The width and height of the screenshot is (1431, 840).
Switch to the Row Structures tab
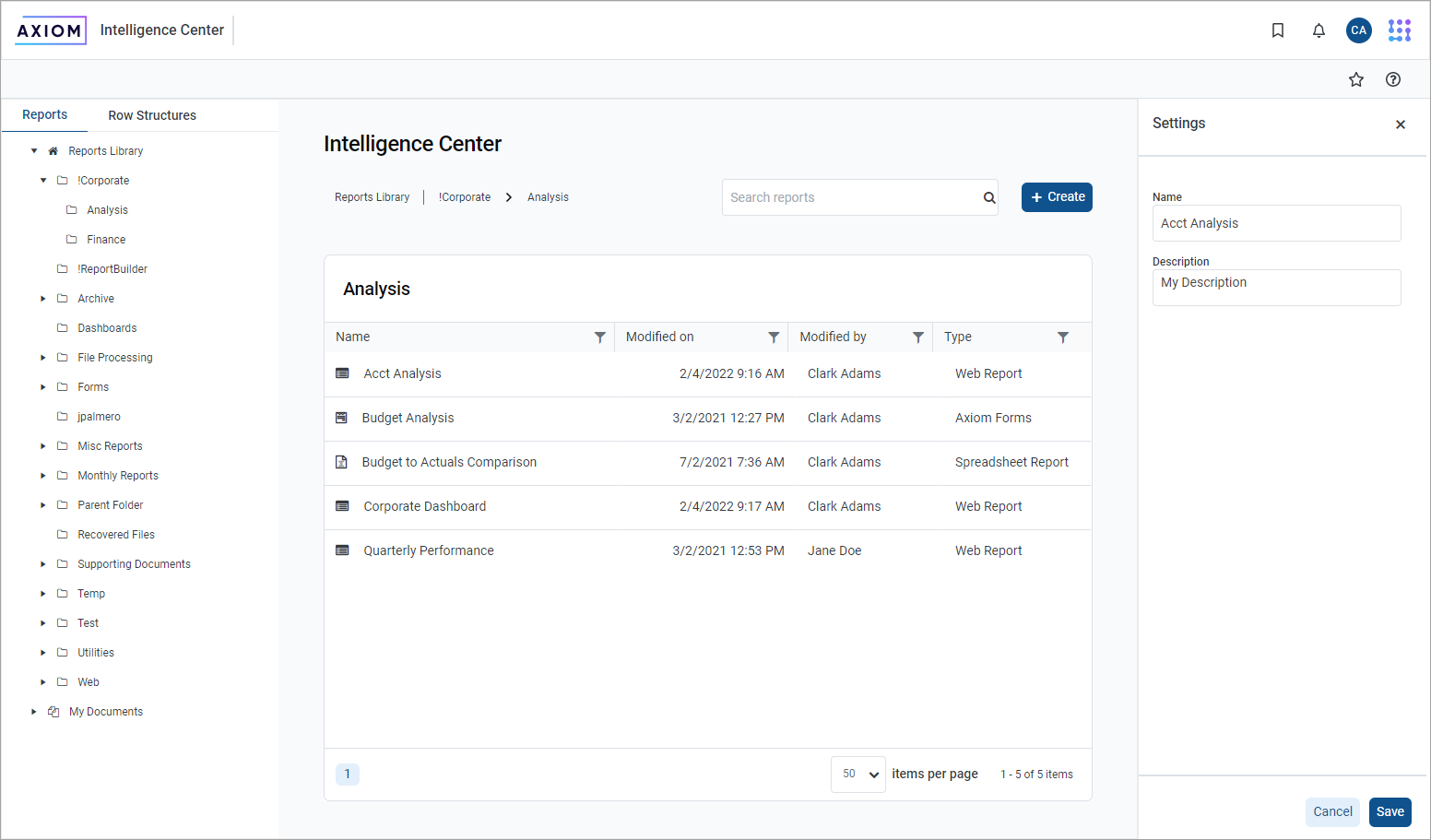(152, 115)
